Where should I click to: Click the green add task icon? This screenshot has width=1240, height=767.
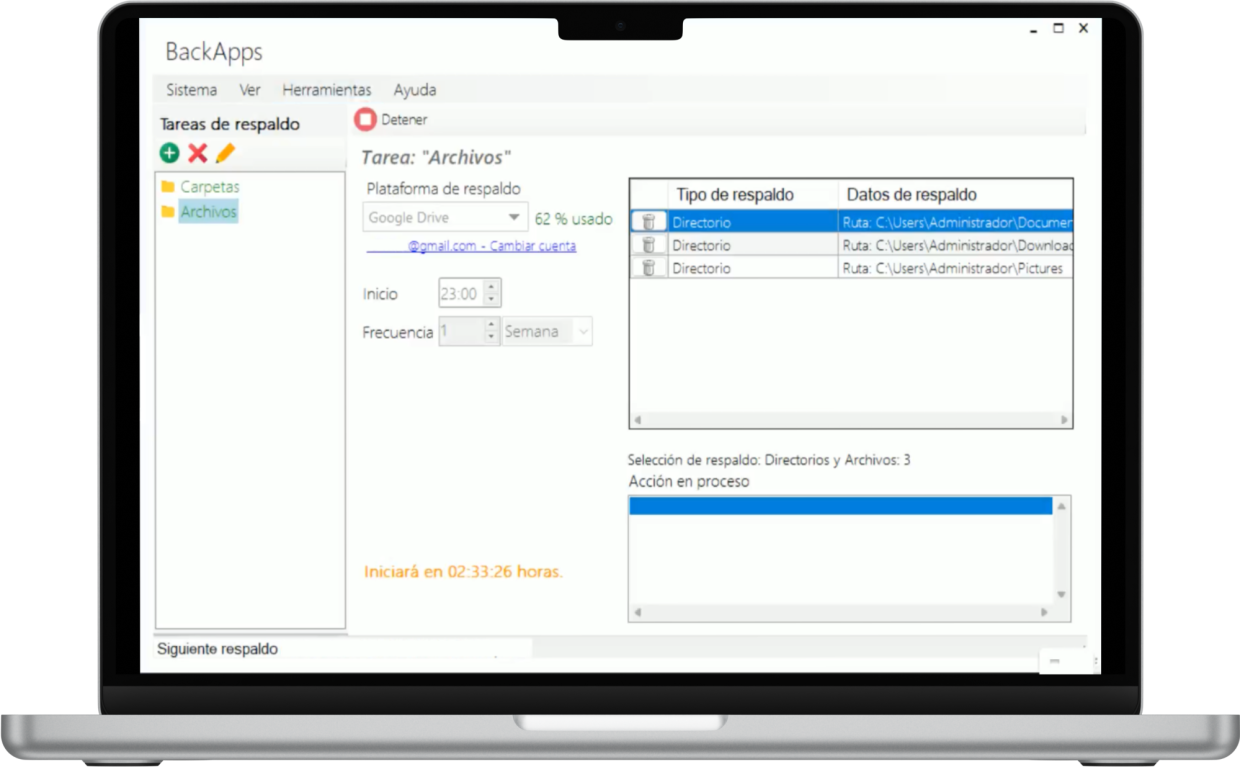(169, 153)
